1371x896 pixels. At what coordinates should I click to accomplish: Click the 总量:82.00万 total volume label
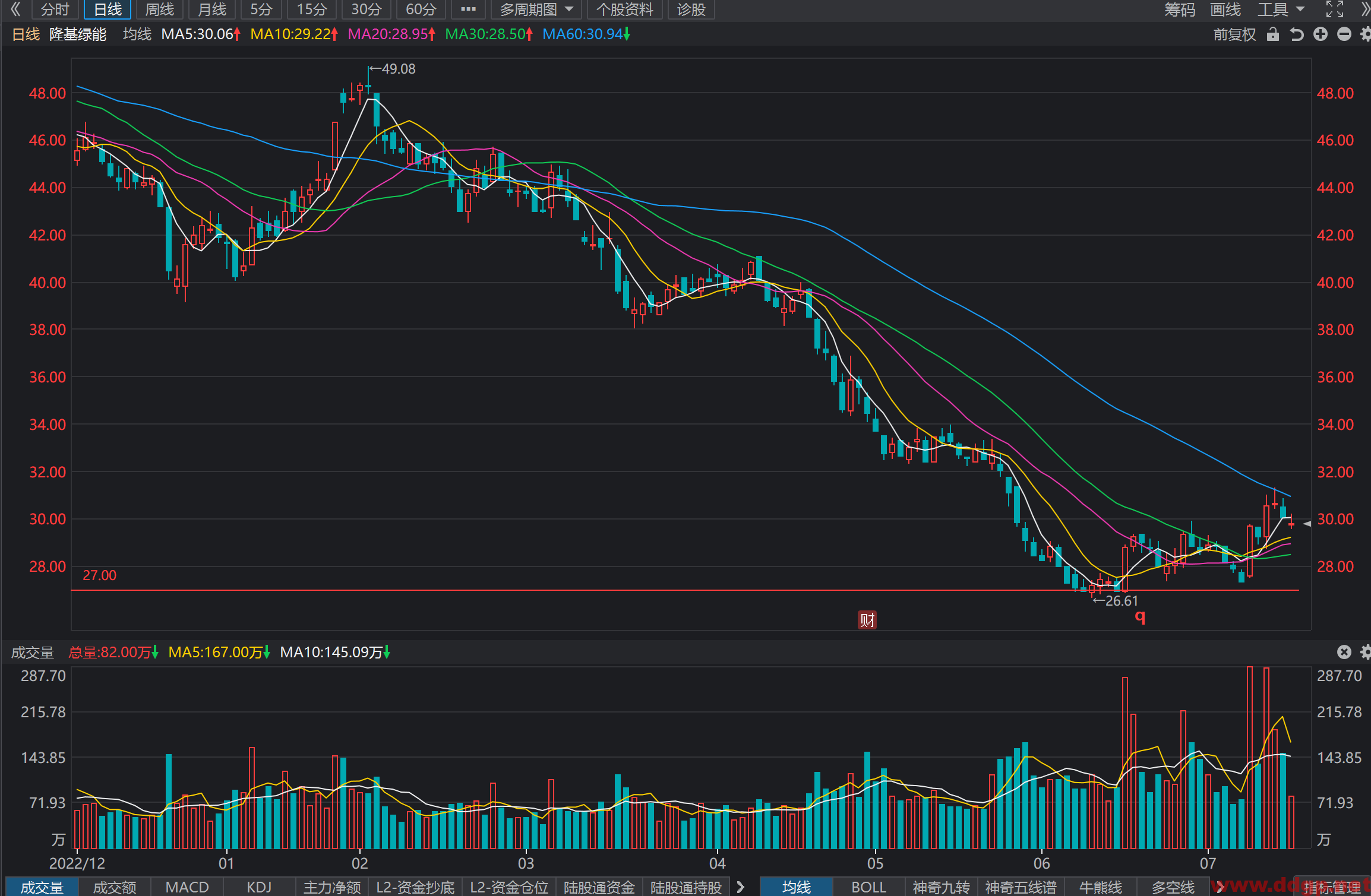[113, 653]
